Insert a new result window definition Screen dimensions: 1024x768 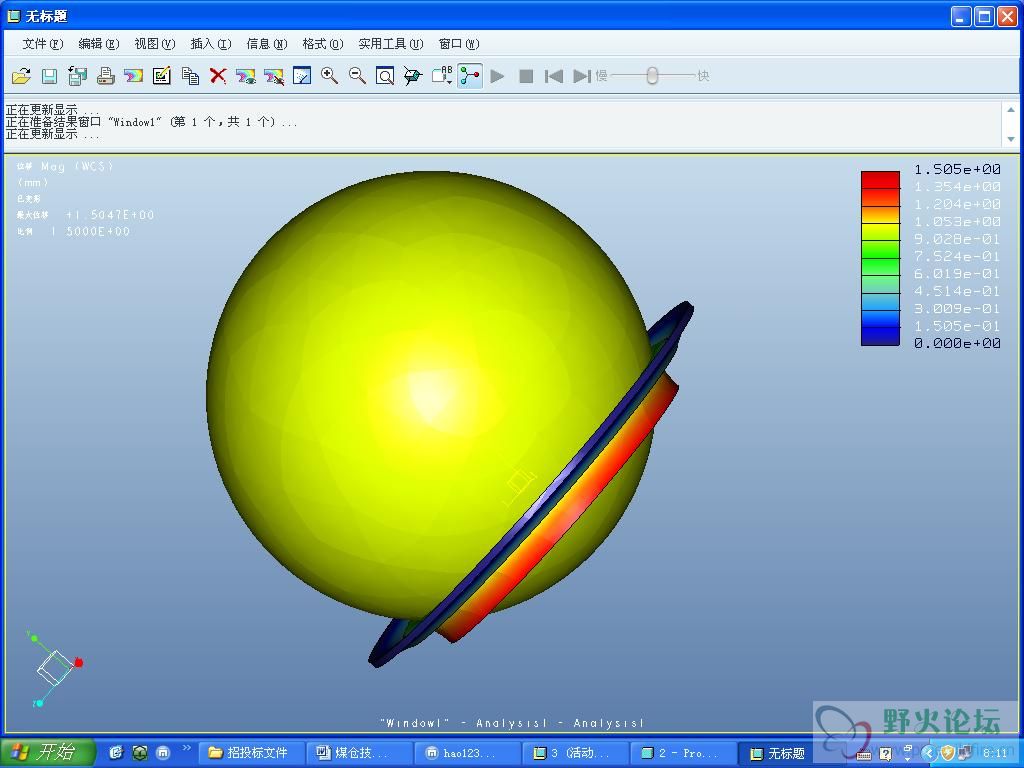click(134, 76)
